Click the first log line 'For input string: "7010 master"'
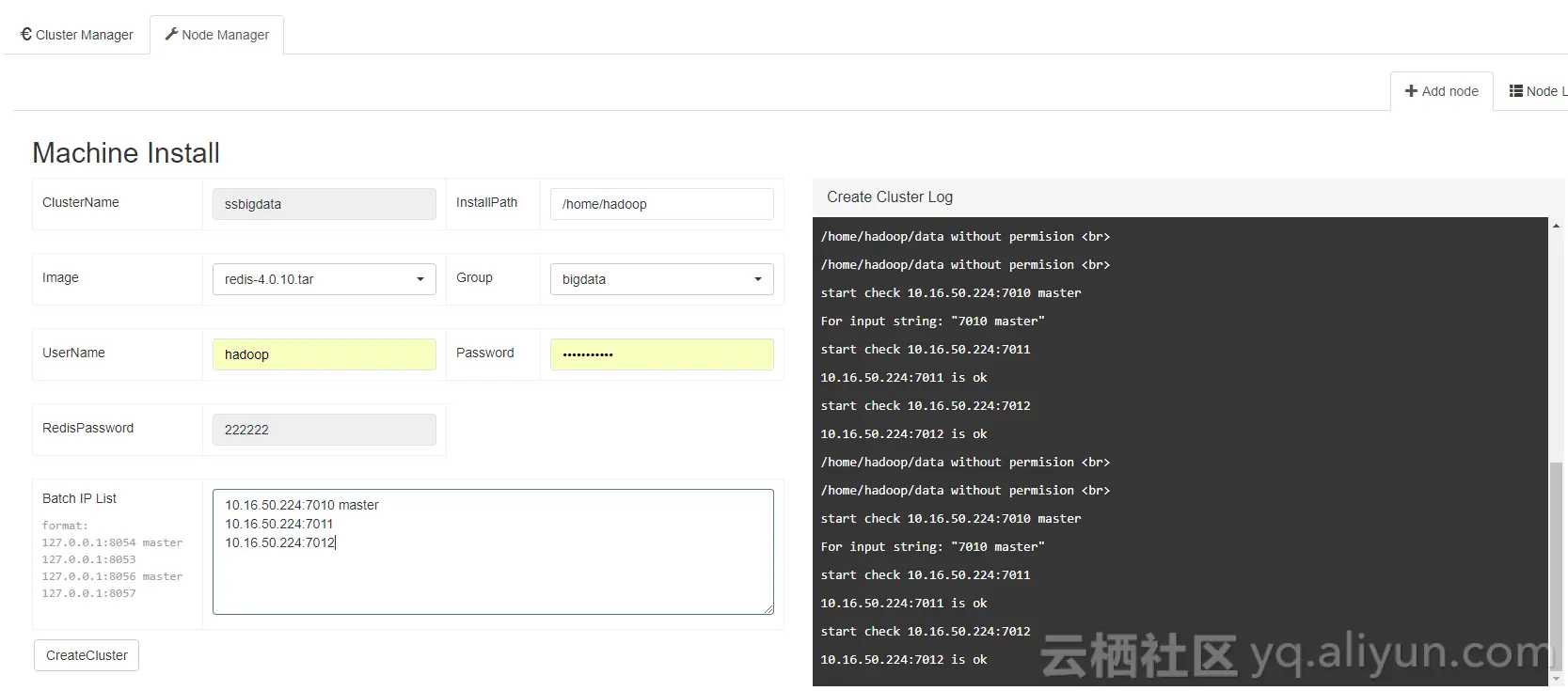 coord(932,322)
